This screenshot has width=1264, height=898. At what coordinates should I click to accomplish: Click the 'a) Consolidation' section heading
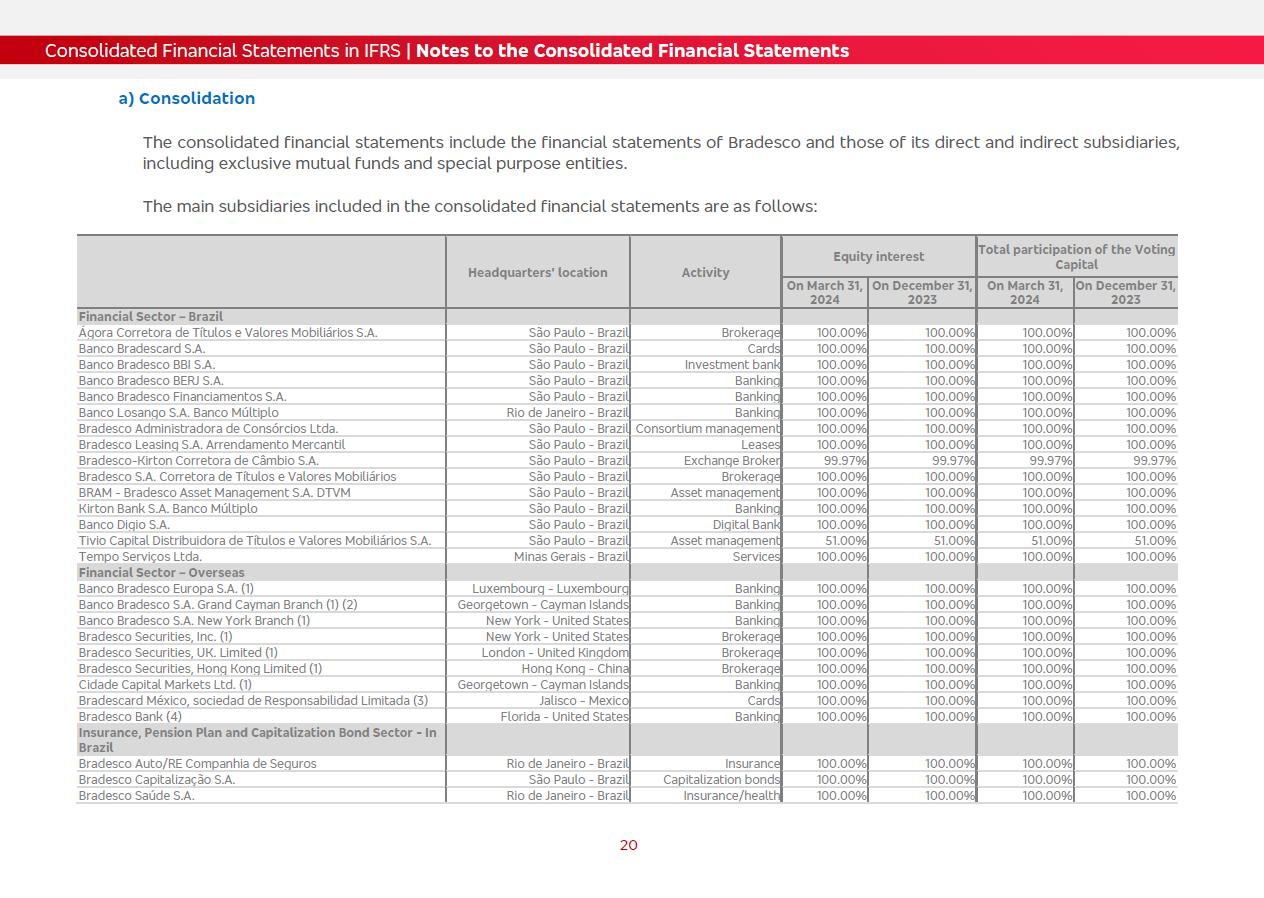187,98
